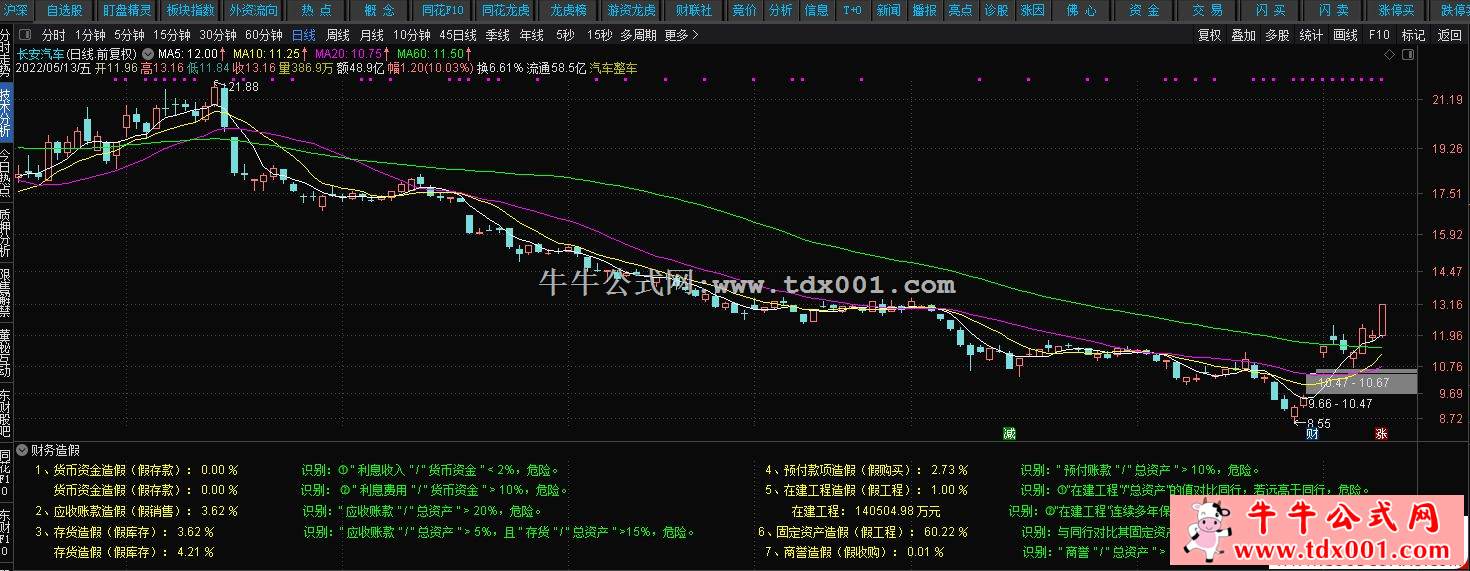1470x571 pixels.
Task: Click the 叠加 overlay tool
Action: click(1243, 36)
